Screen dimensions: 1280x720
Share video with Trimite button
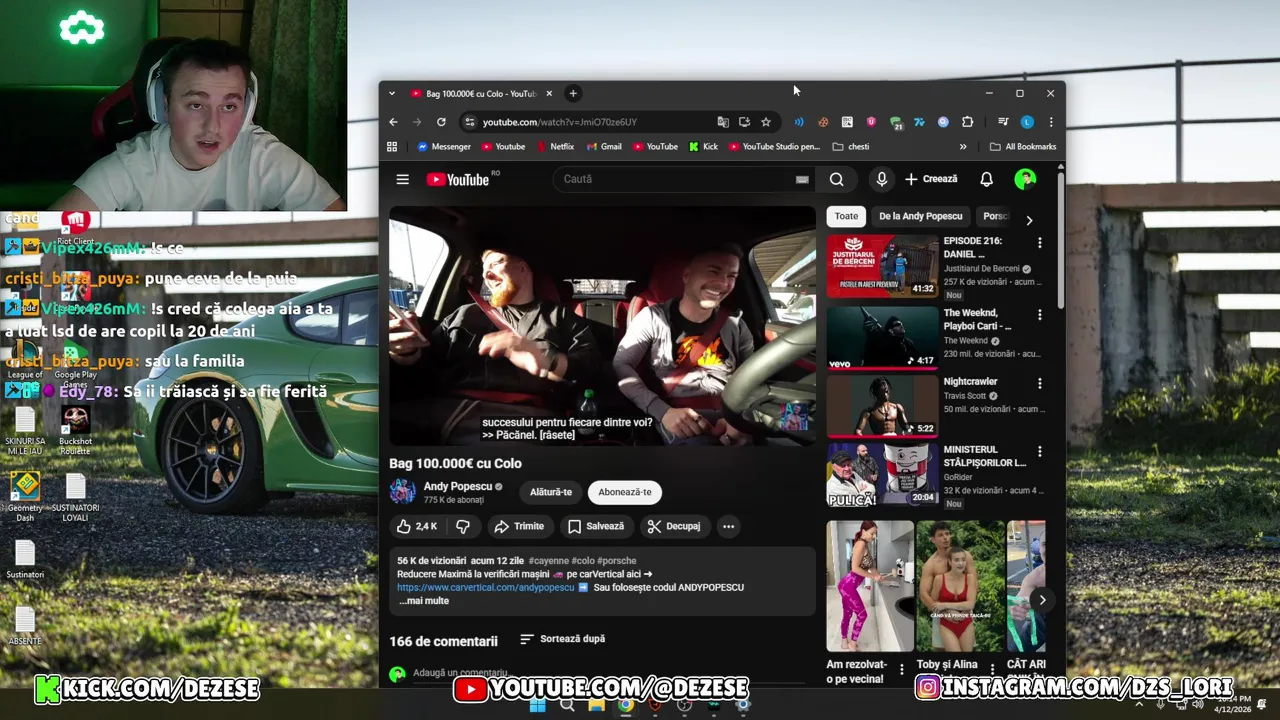[519, 526]
